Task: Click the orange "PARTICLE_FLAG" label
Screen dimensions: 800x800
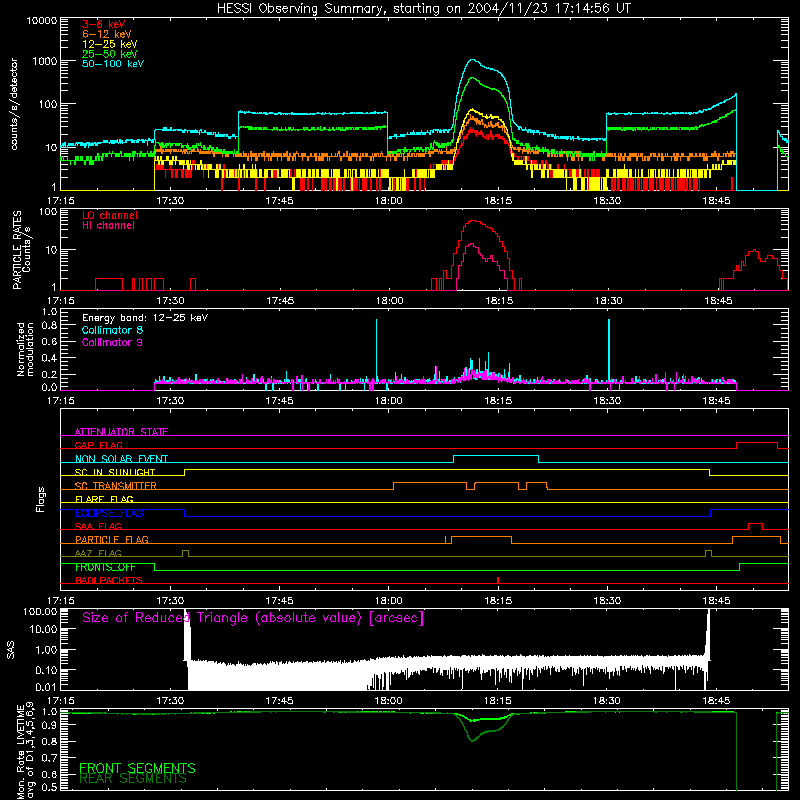Action: pyautogui.click(x=112, y=539)
